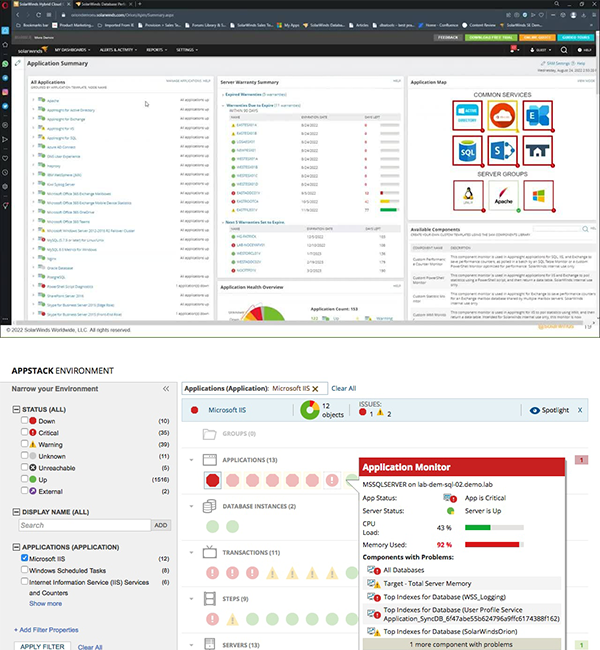Screen dimensions: 600x650
Task: Click the 12 objects status pie chart
Action: [x=309, y=410]
